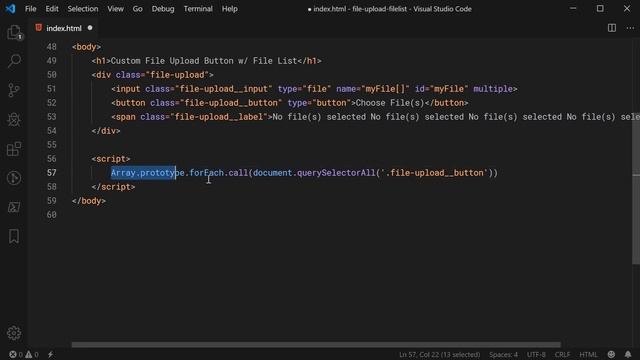Click the closing </body> tag on line 59
640x360 pixels.
click(x=89, y=201)
